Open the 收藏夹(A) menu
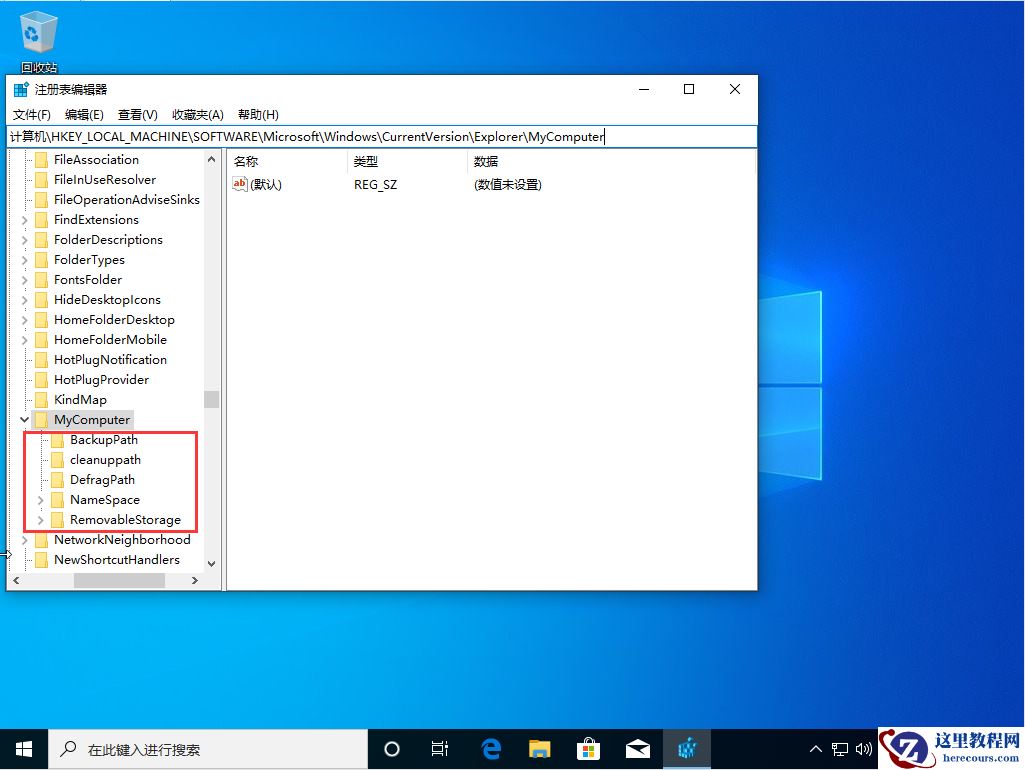This screenshot has height=770, width=1025. pos(196,114)
